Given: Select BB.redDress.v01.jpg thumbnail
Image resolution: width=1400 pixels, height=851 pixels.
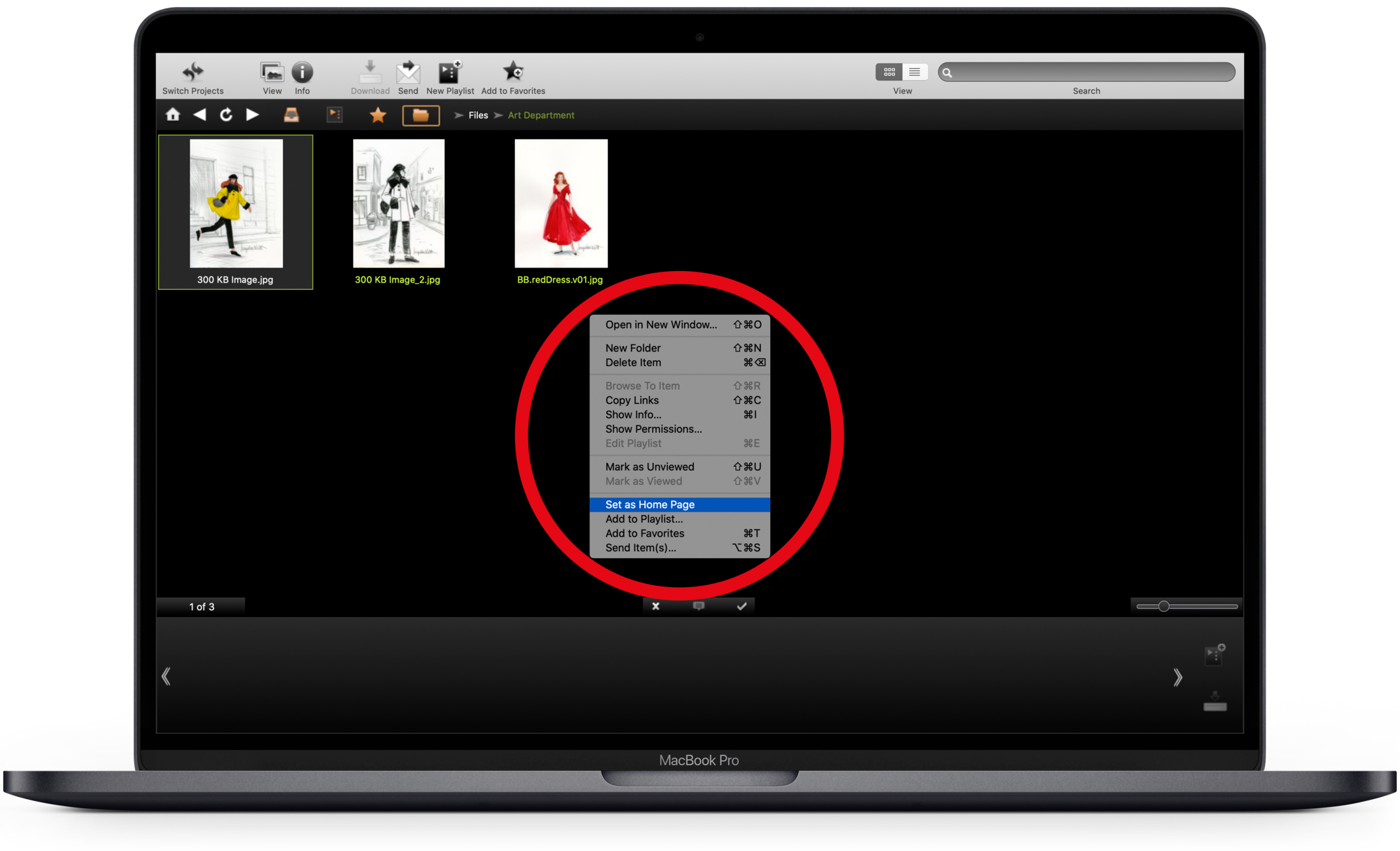Looking at the screenshot, I should [x=561, y=203].
